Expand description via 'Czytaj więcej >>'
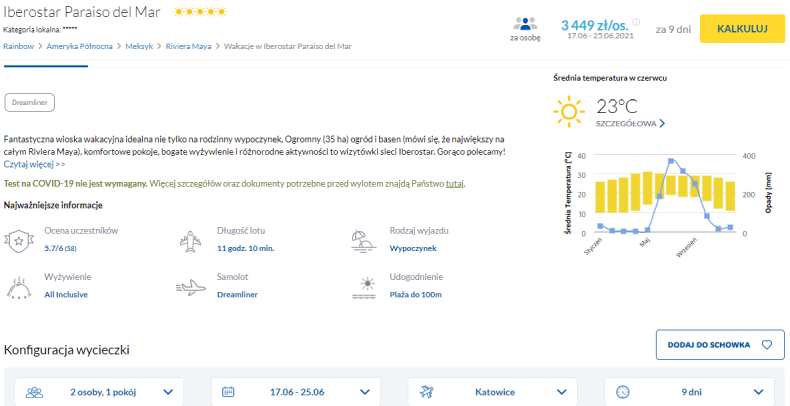This screenshot has height=406, width=790. click(x=34, y=164)
